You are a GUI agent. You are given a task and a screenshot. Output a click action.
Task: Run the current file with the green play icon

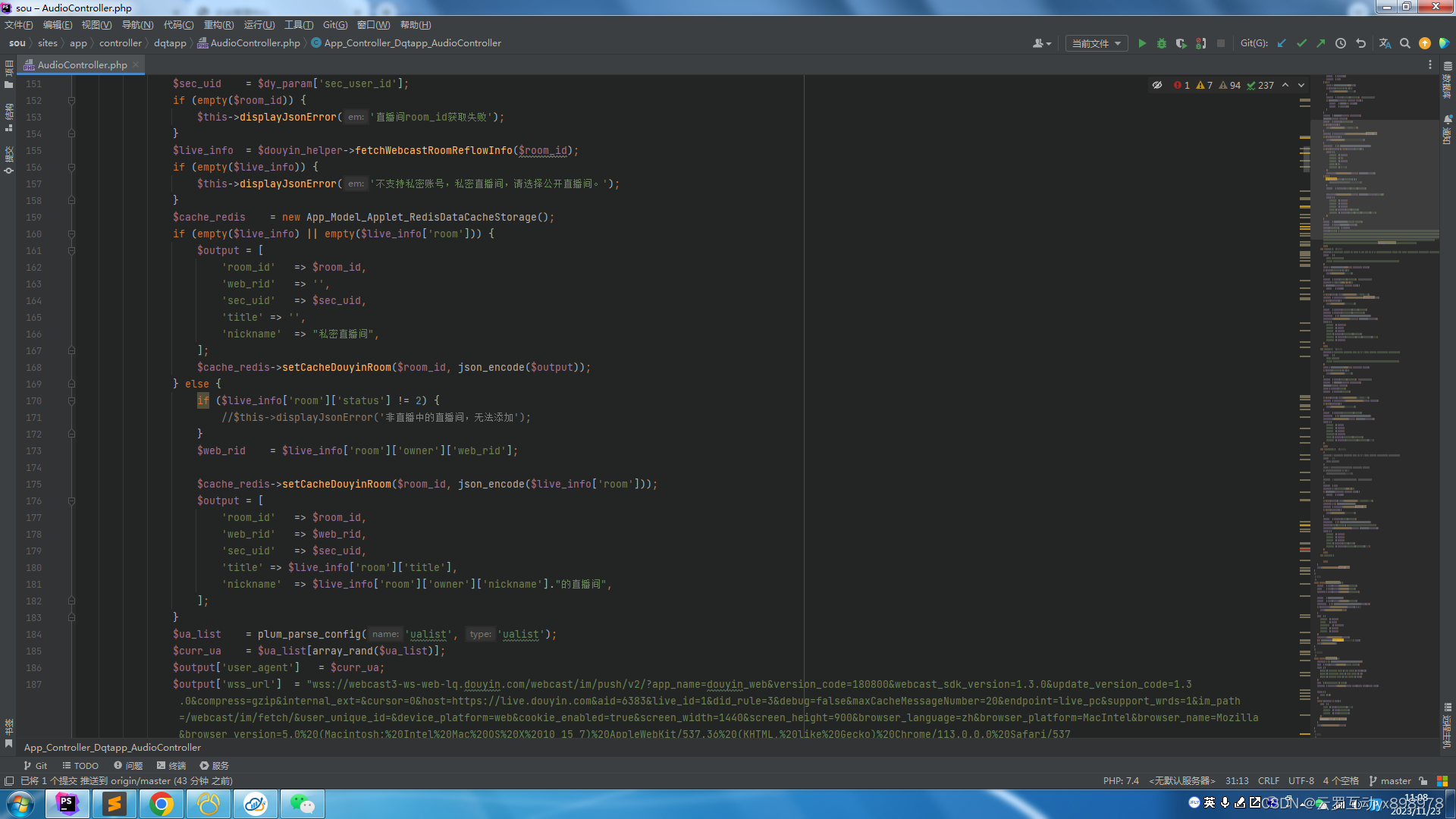tap(1142, 43)
